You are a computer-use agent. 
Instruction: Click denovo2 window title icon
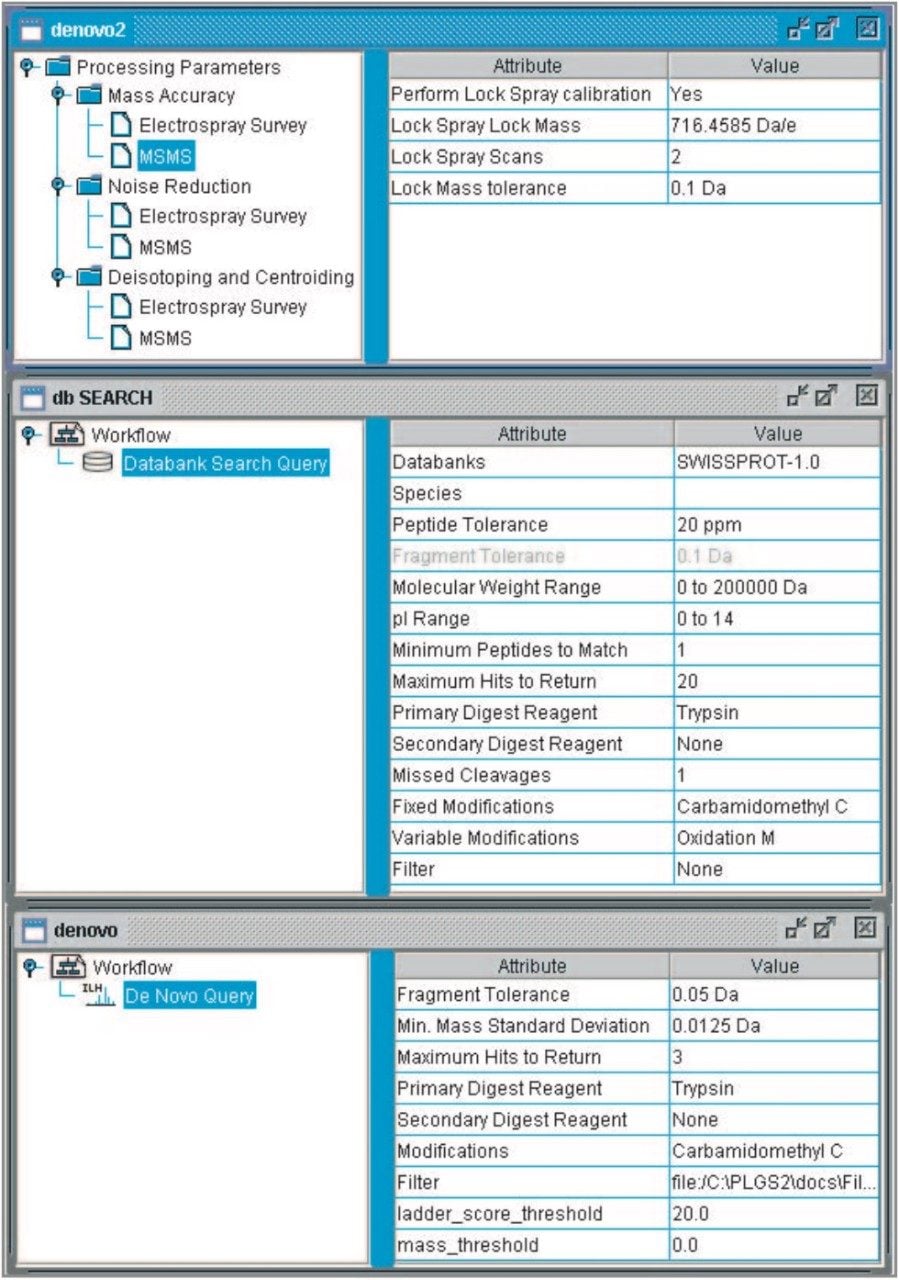pyautogui.click(x=33, y=29)
